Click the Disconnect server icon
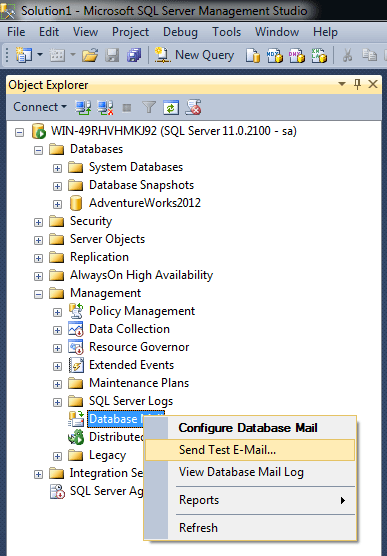This screenshot has height=556, width=387. [105, 107]
